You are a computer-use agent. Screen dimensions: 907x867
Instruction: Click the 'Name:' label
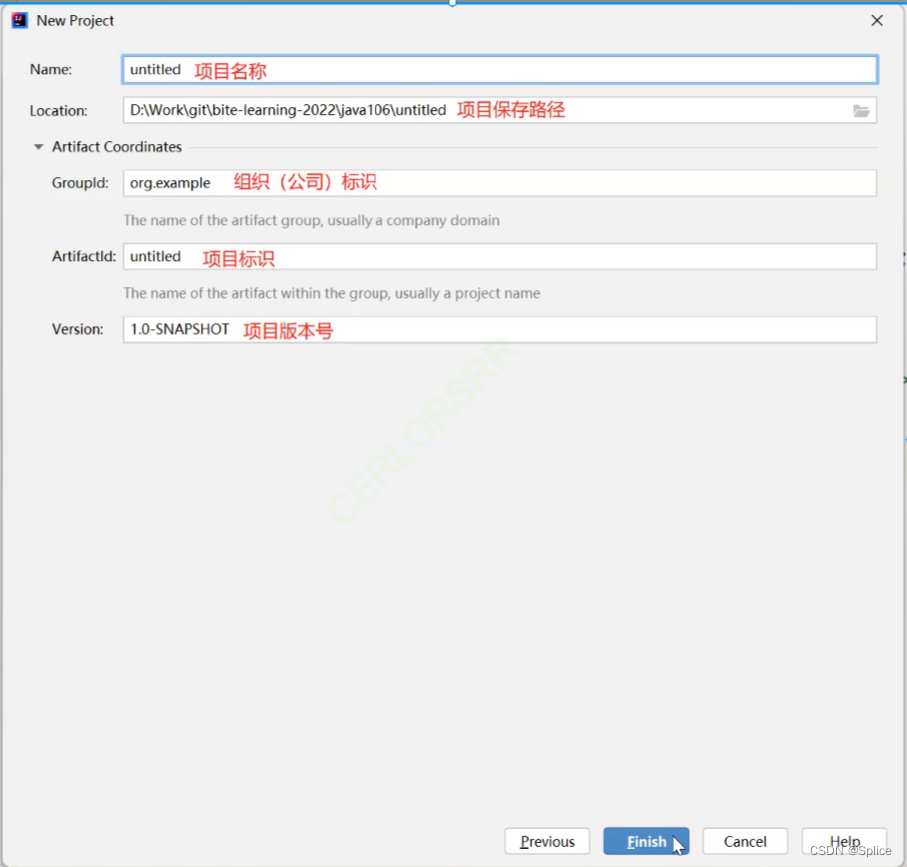pos(51,69)
